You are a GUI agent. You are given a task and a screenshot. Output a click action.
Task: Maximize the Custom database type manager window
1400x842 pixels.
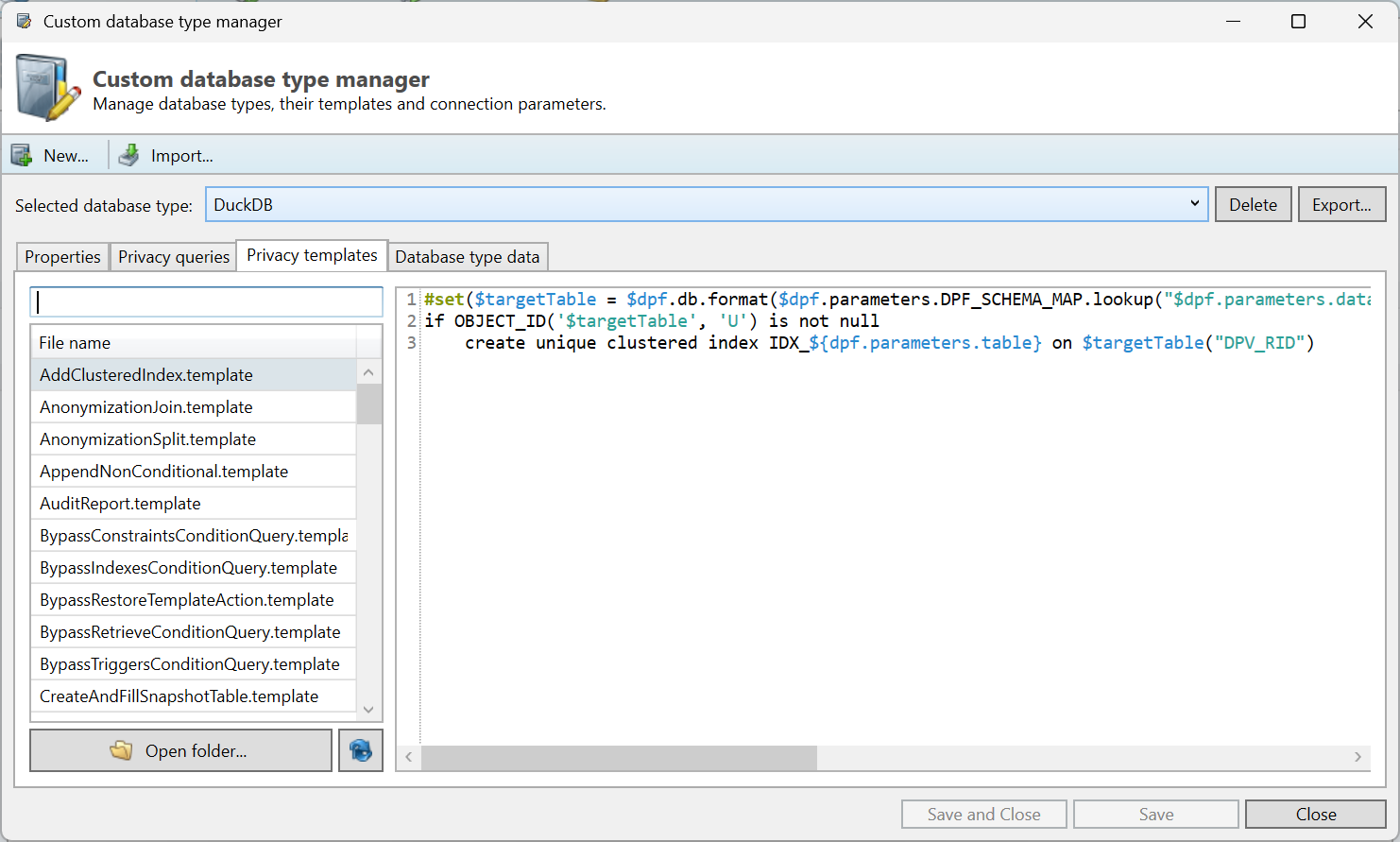1298,21
